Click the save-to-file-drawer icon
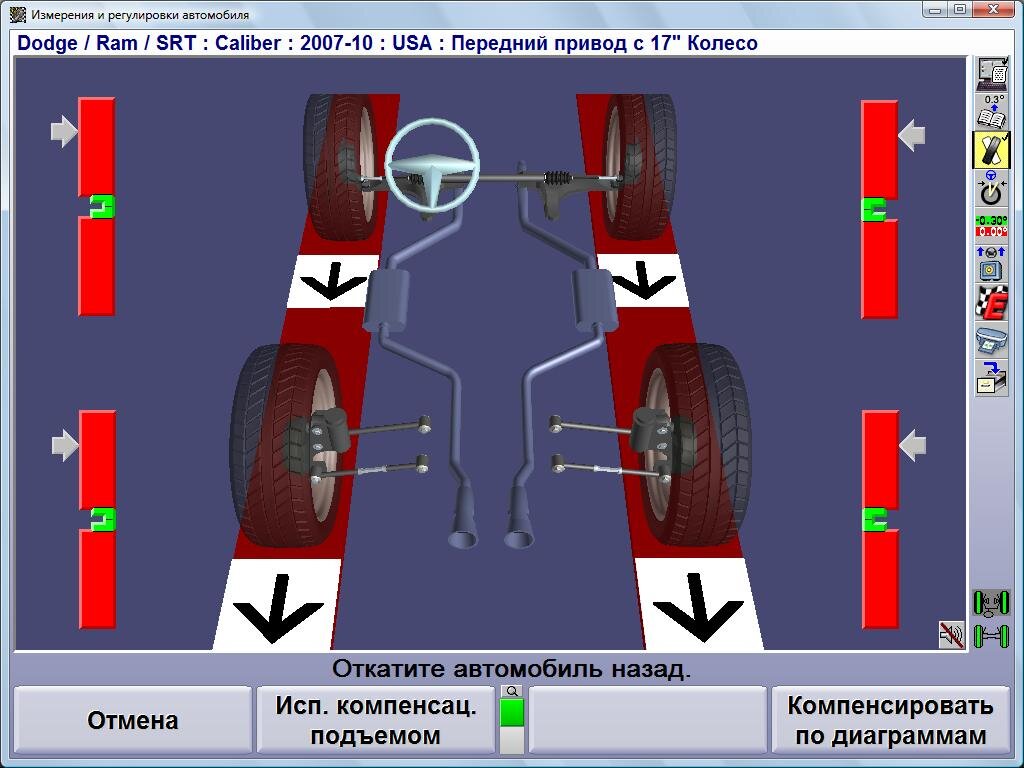The height and width of the screenshot is (768, 1024). [x=991, y=378]
